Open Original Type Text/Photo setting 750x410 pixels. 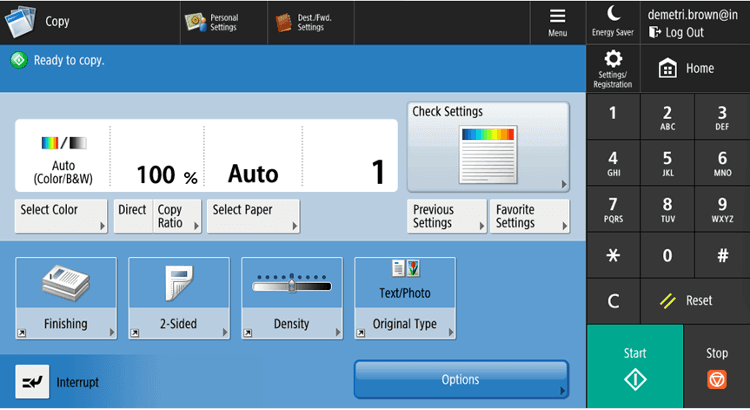tap(405, 299)
